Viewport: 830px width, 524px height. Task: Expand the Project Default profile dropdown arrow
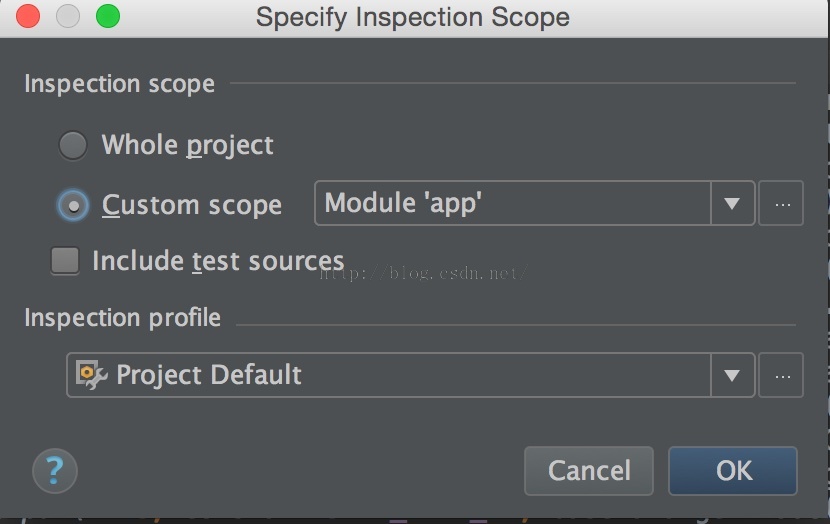coord(732,375)
